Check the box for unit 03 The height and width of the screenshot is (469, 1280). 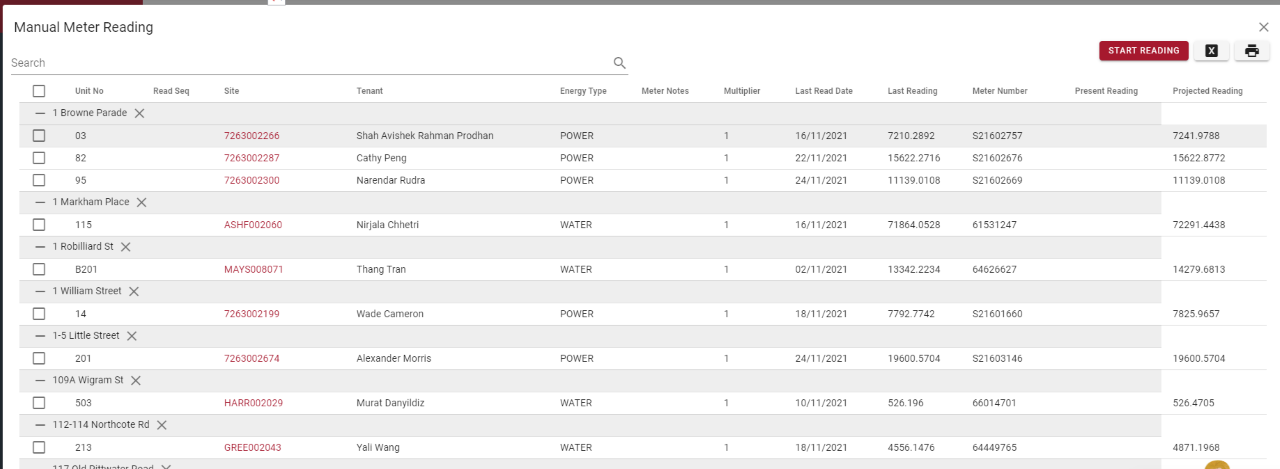(39, 135)
